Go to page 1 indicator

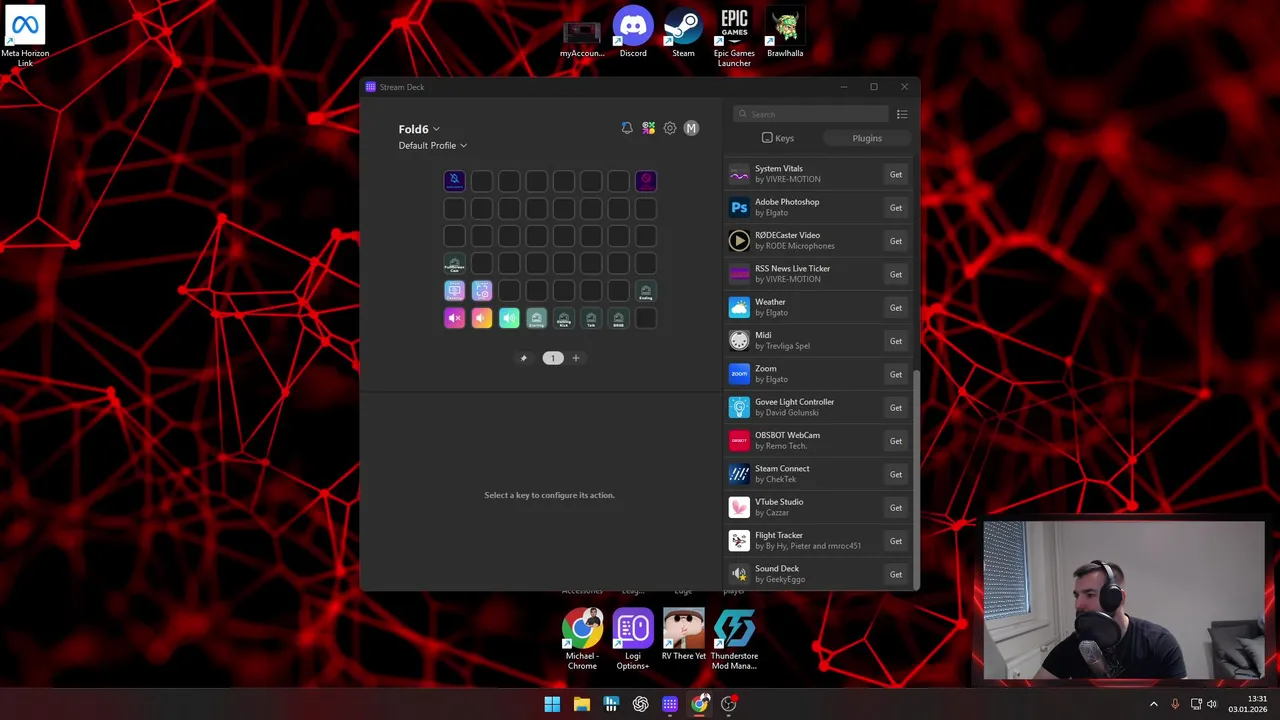point(553,358)
